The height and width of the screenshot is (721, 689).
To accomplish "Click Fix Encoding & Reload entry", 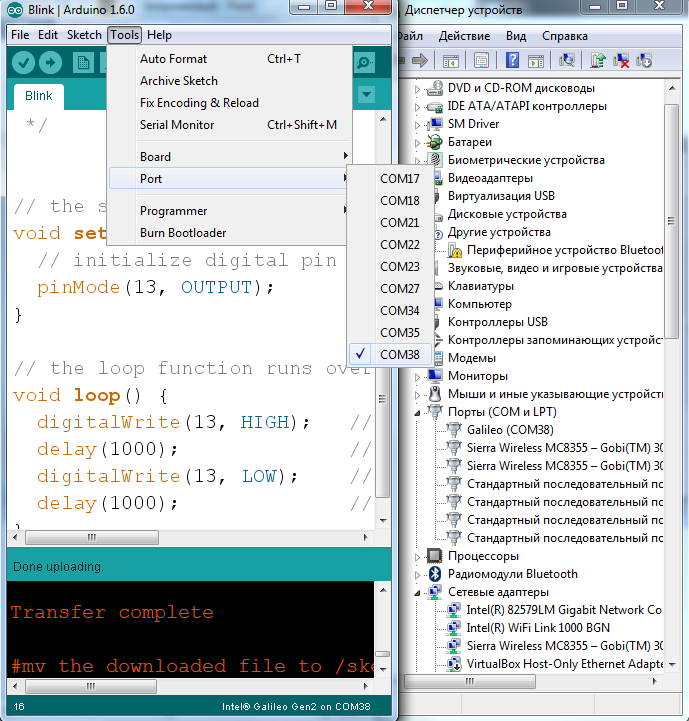I will (x=231, y=103).
